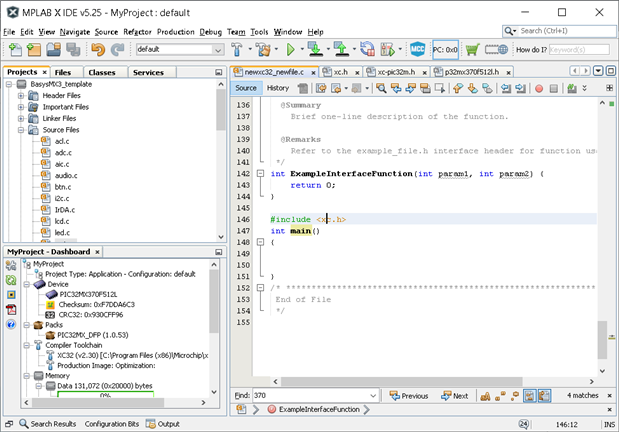The image size is (619, 432).
Task: Click the green Run Project icon
Action: click(x=291, y=49)
